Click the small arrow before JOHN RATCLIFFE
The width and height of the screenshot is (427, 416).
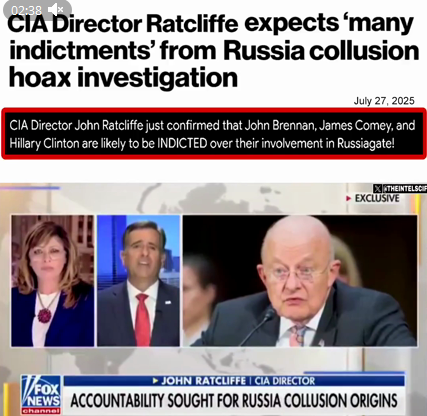pos(155,381)
